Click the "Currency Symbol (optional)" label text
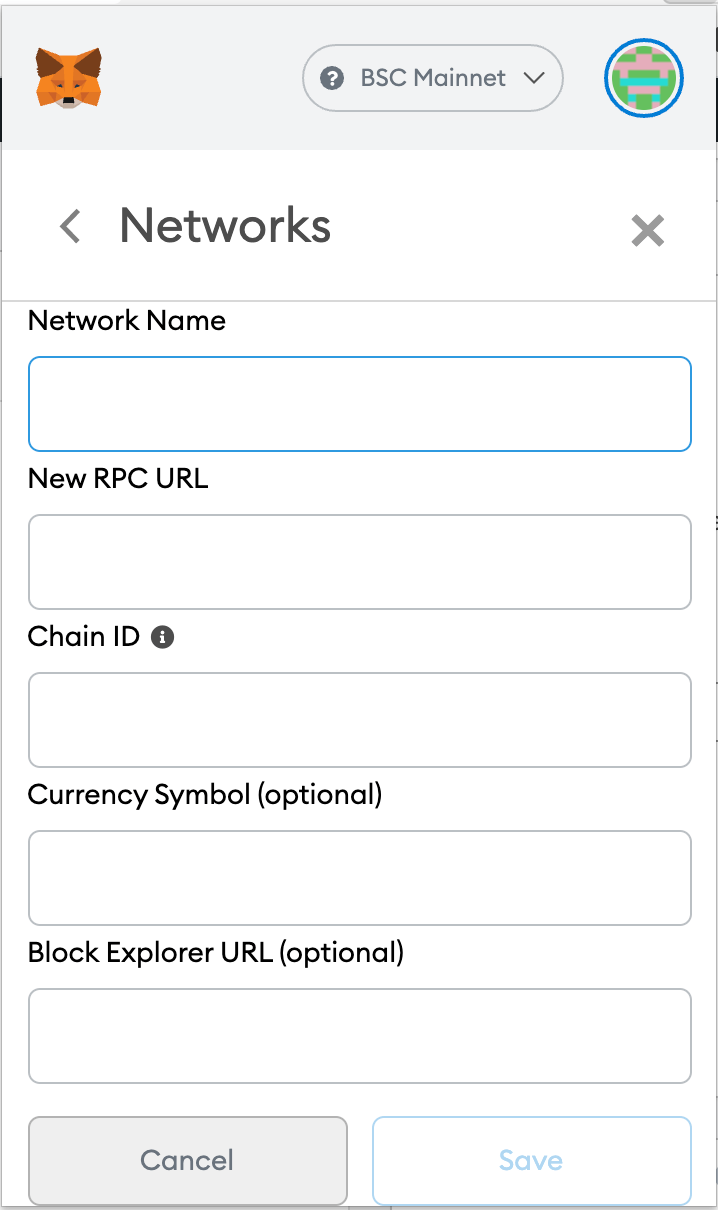 pyautogui.click(x=205, y=795)
